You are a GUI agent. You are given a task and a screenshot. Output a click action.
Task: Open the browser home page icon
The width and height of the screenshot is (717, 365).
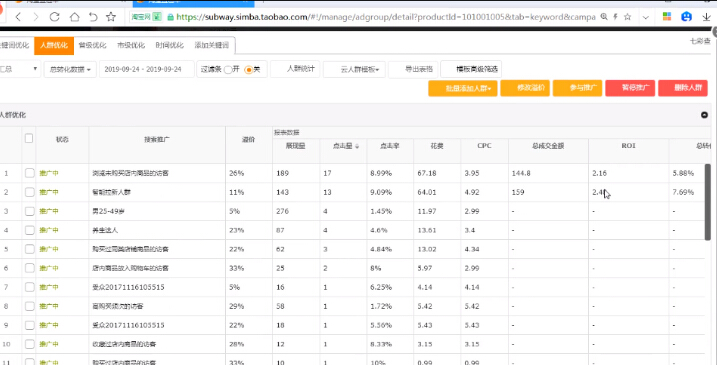(74, 17)
